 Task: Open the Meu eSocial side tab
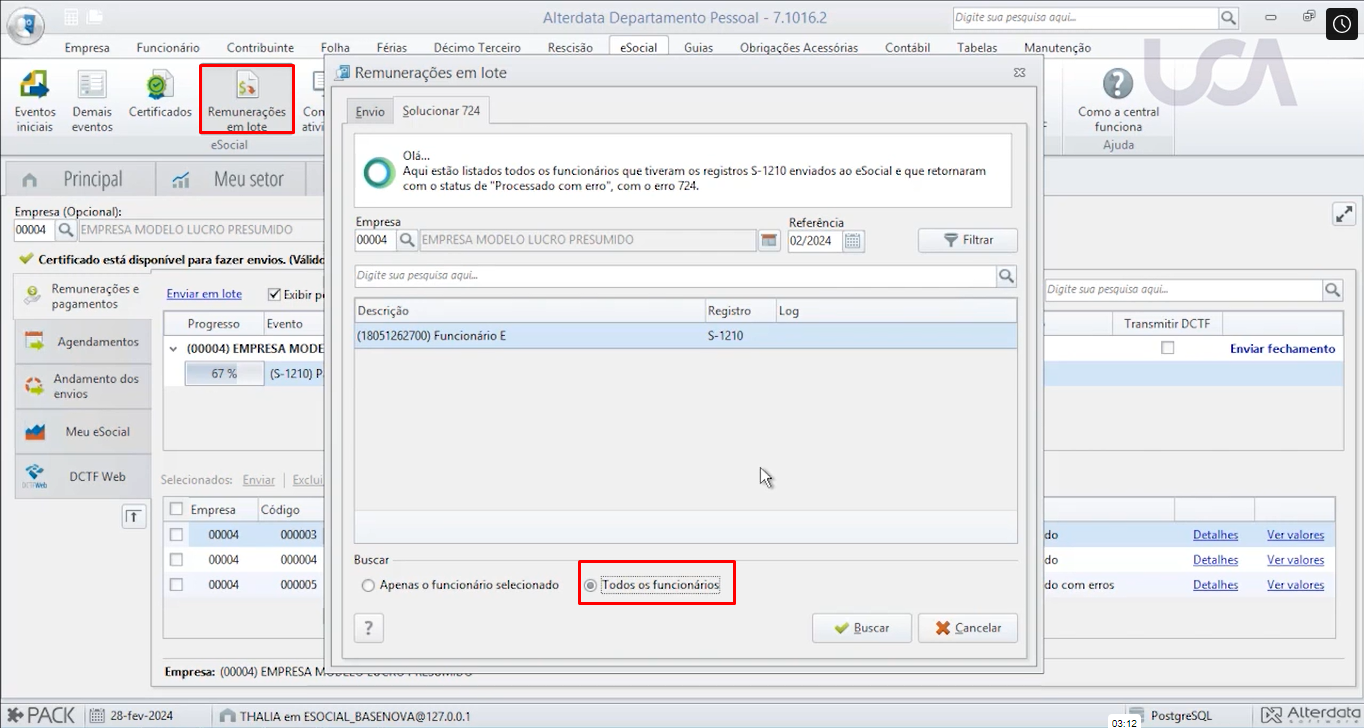pos(84,432)
